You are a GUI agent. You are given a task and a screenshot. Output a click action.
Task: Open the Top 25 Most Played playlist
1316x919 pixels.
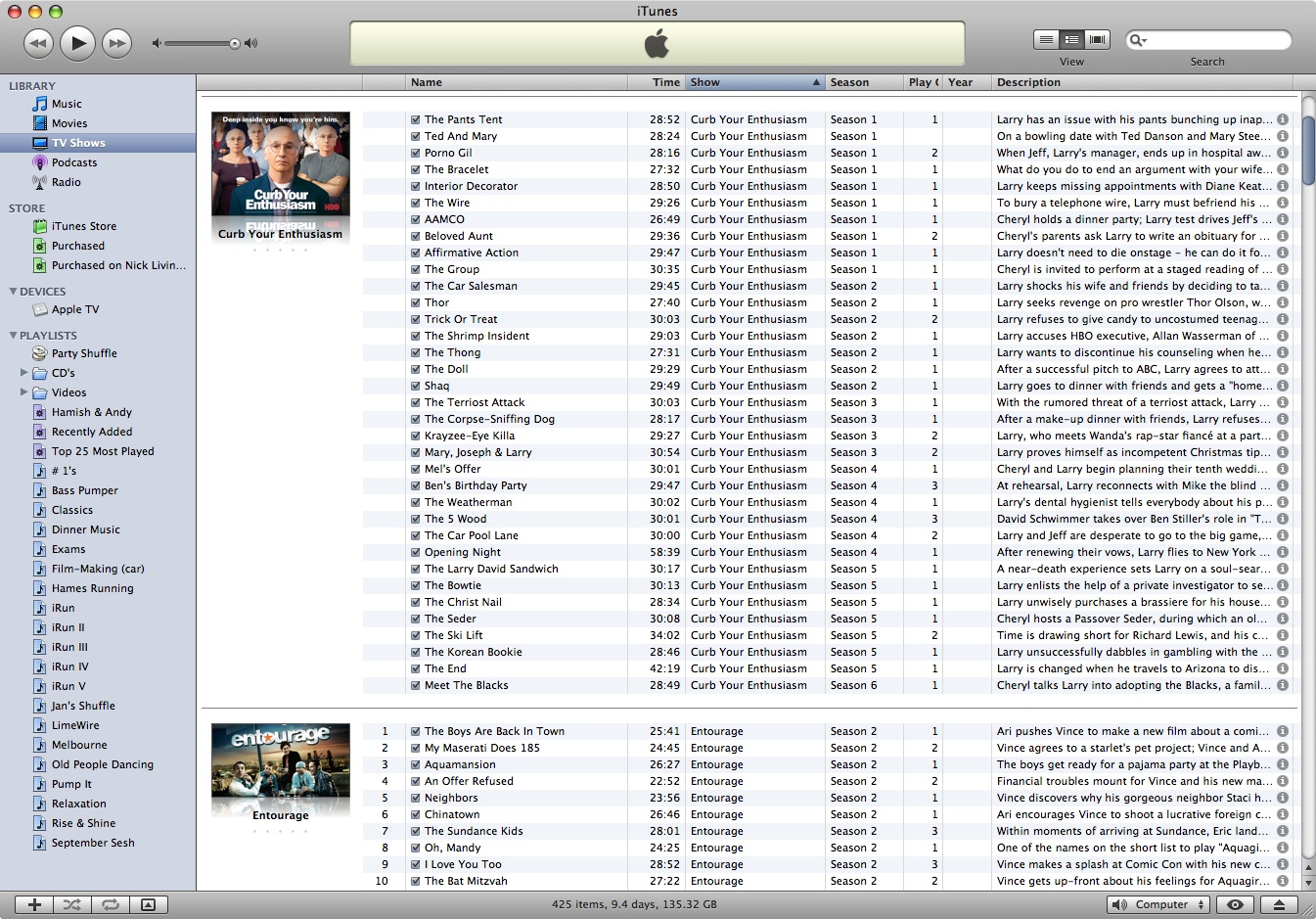[103, 451]
